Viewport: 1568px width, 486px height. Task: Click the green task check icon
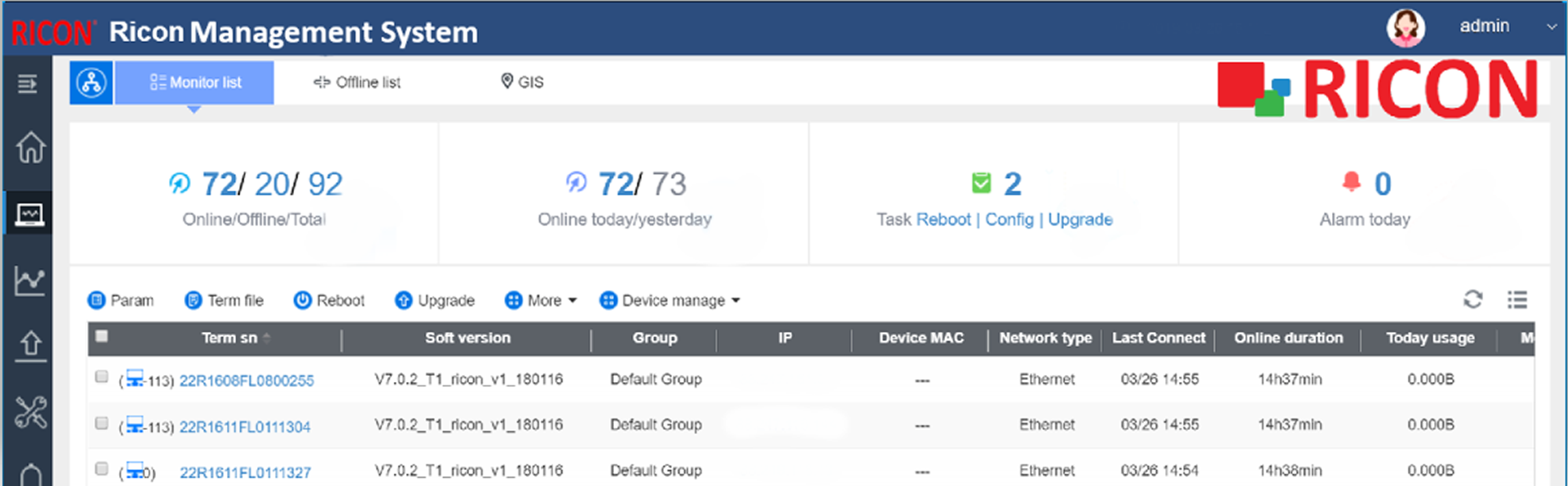click(981, 183)
